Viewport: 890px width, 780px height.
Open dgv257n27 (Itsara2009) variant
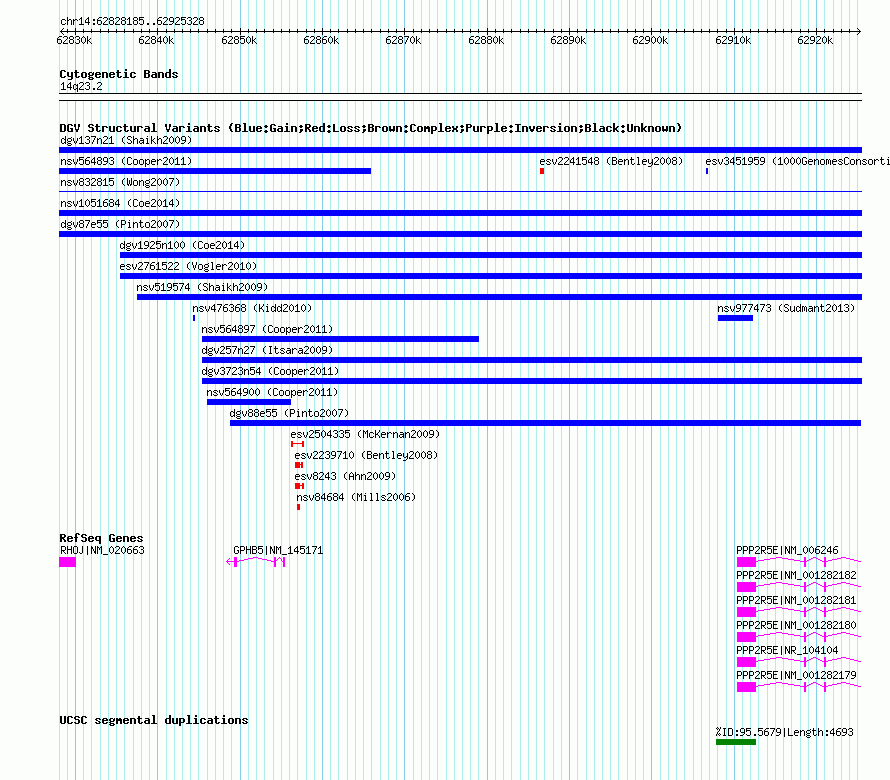tap(267, 350)
